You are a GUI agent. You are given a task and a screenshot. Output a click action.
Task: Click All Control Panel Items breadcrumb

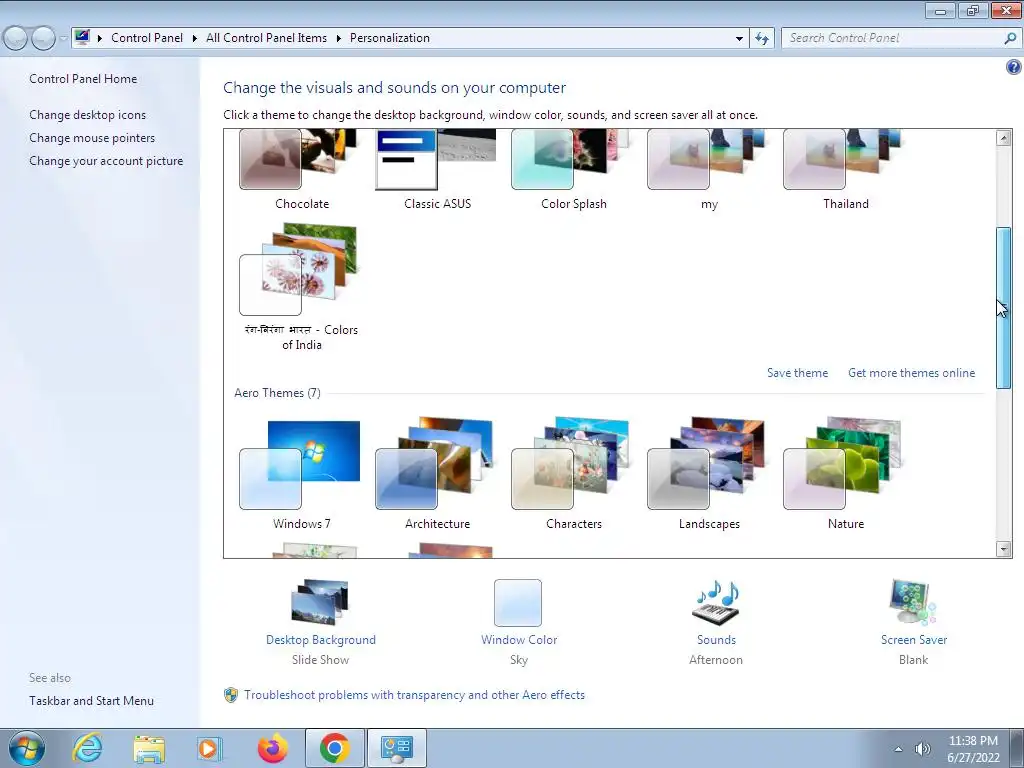click(266, 38)
